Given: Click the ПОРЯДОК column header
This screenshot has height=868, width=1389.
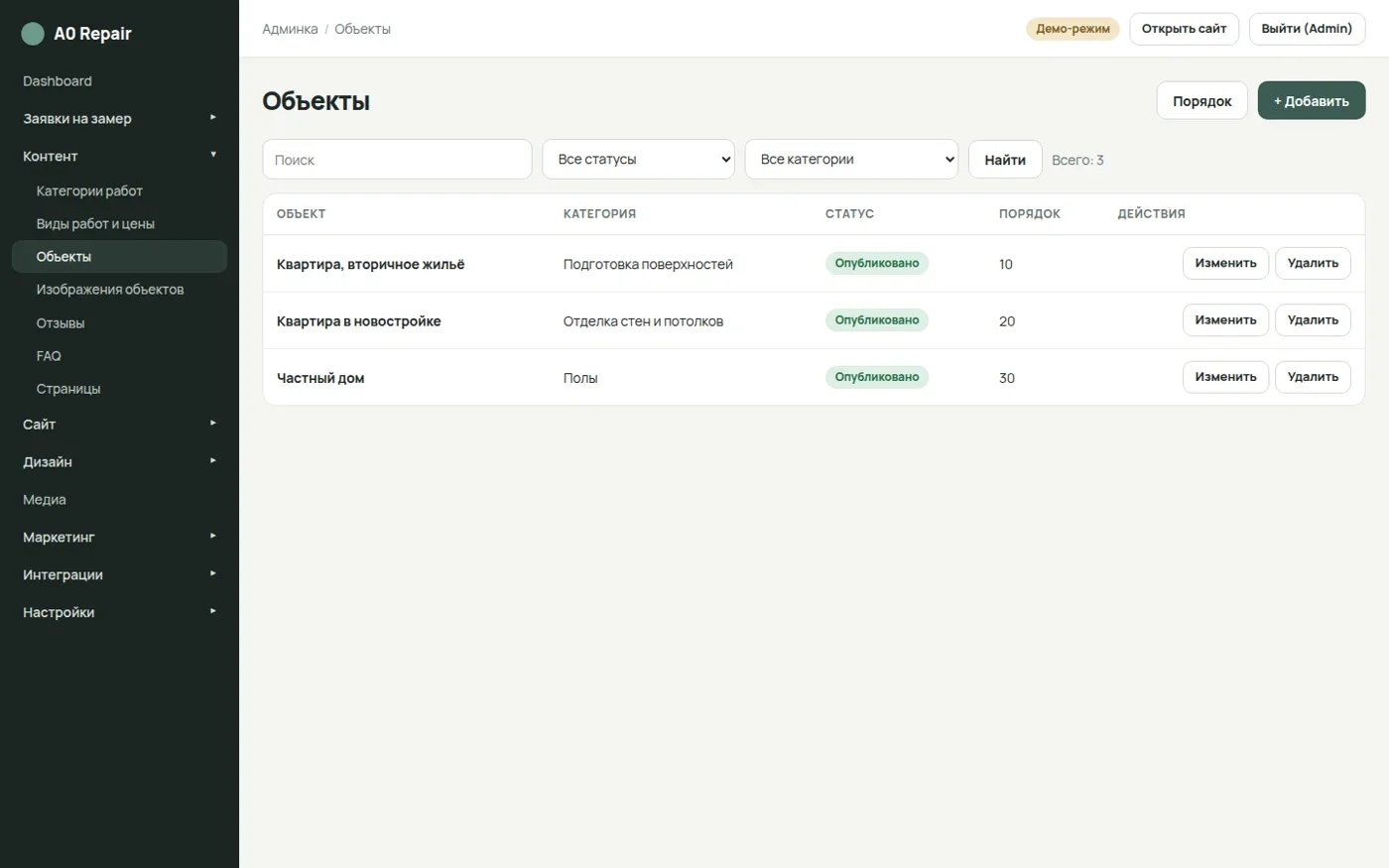Looking at the screenshot, I should tap(1030, 214).
